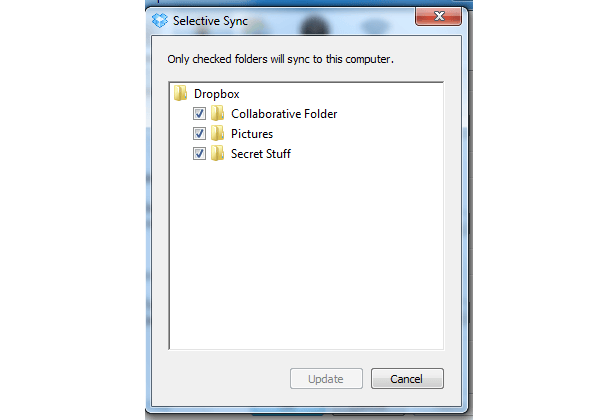Select the Secret Stuff folder name

(x=261, y=154)
